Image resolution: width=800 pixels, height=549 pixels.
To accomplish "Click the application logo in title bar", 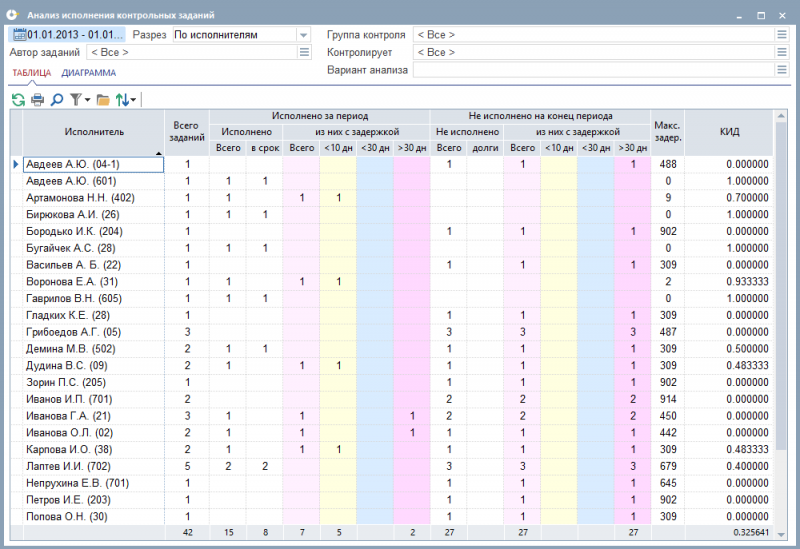I will click(12, 15).
